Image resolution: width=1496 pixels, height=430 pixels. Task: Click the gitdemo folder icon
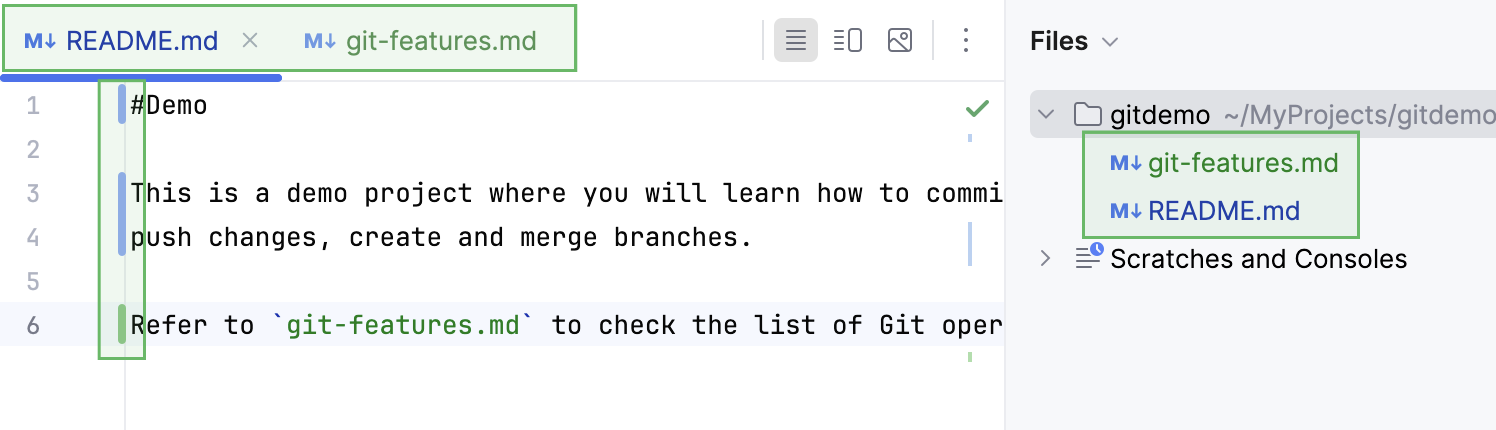pyautogui.click(x=1087, y=115)
